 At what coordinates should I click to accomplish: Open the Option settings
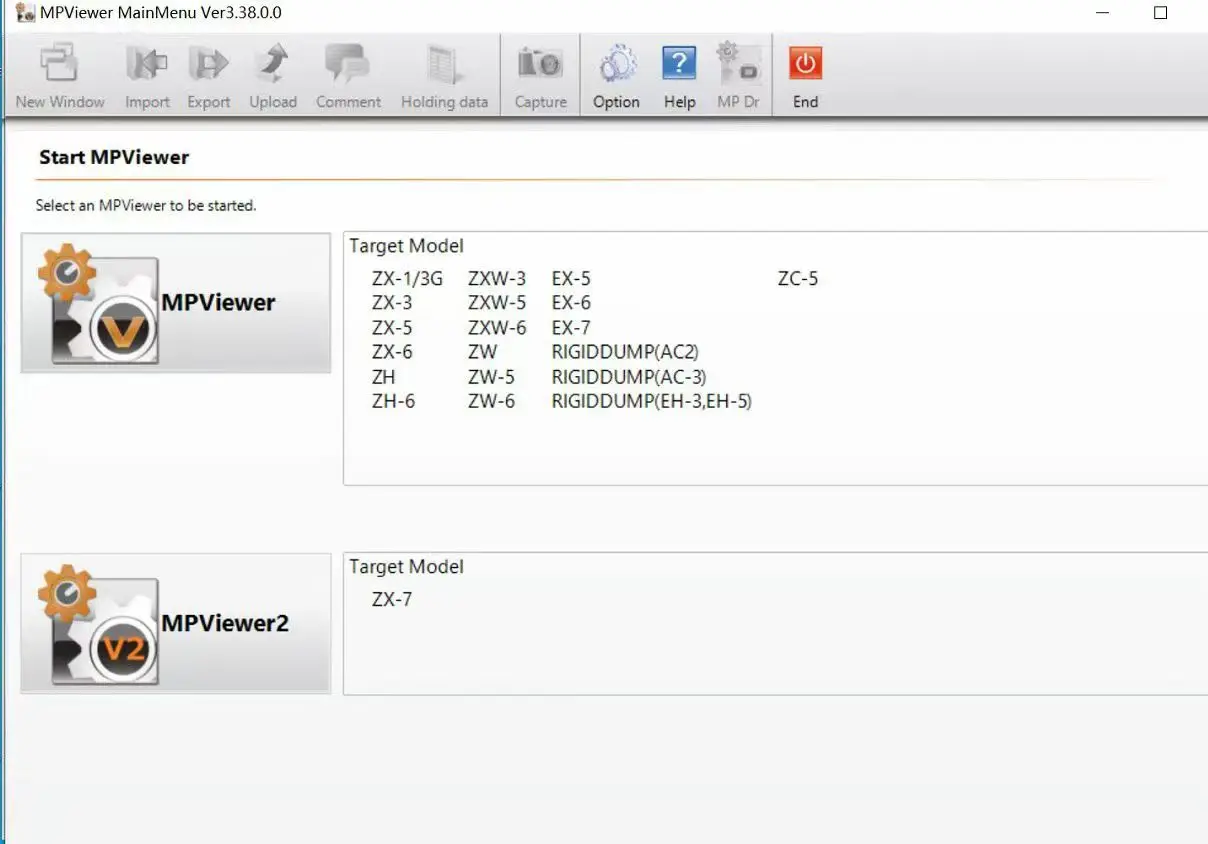616,75
